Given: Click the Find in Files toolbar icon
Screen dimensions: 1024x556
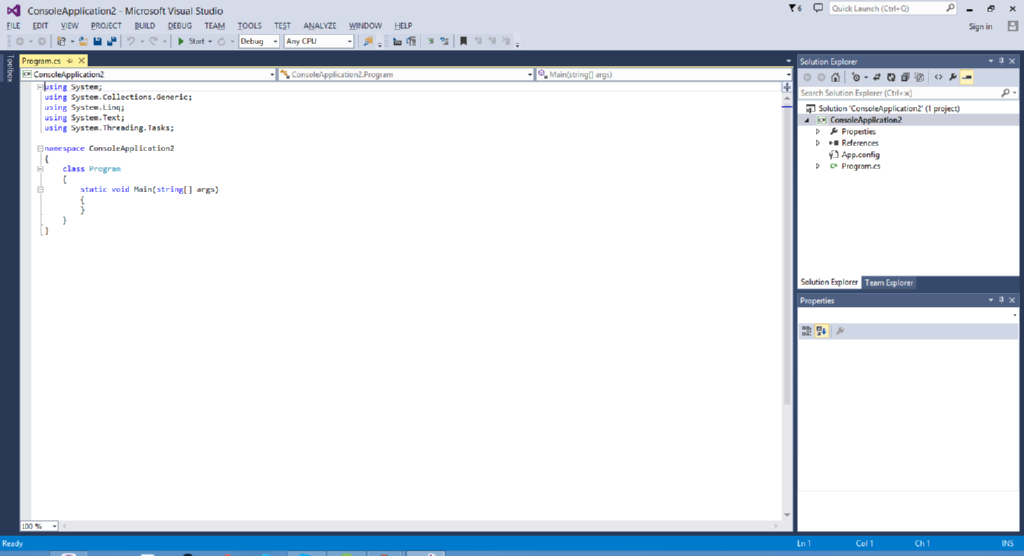Looking at the screenshot, I should coord(368,41).
